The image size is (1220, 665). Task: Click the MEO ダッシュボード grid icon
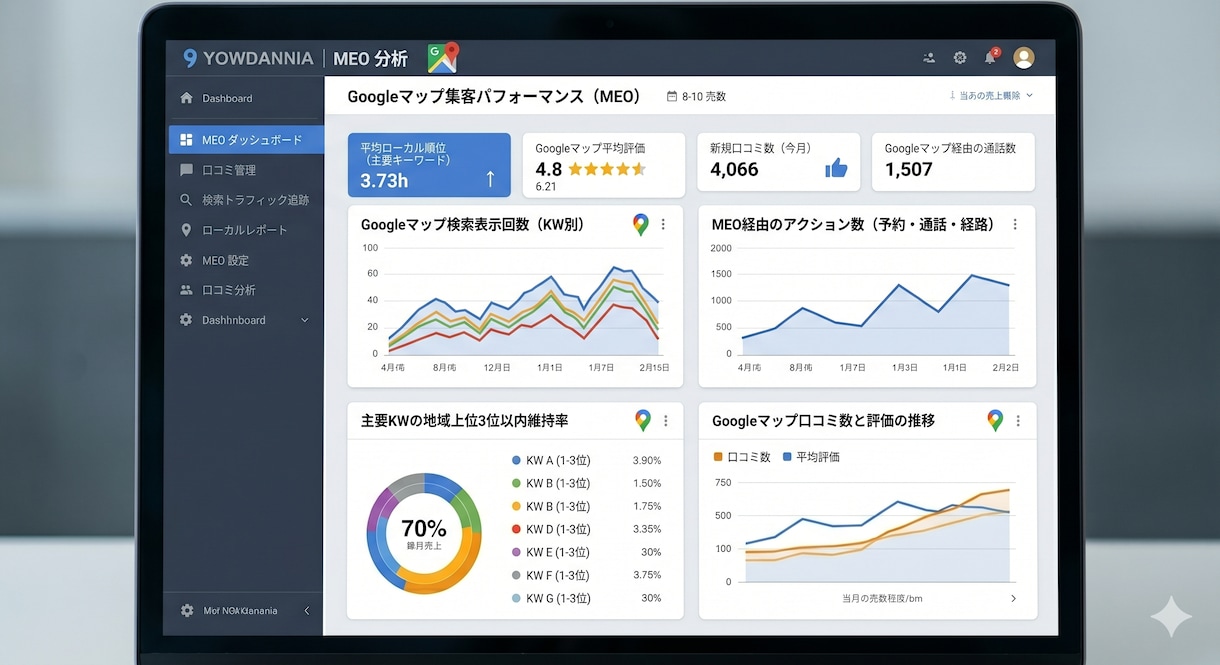point(186,140)
